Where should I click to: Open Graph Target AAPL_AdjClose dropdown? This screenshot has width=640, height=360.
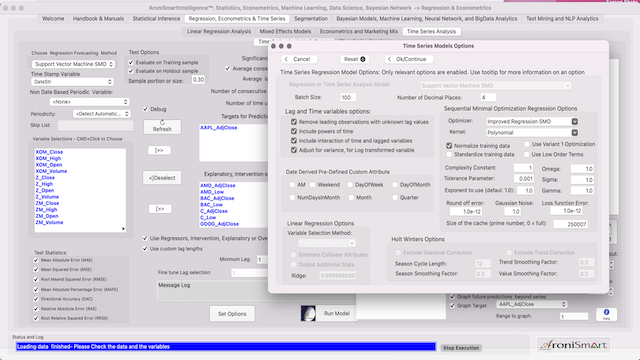pyautogui.click(x=531, y=304)
